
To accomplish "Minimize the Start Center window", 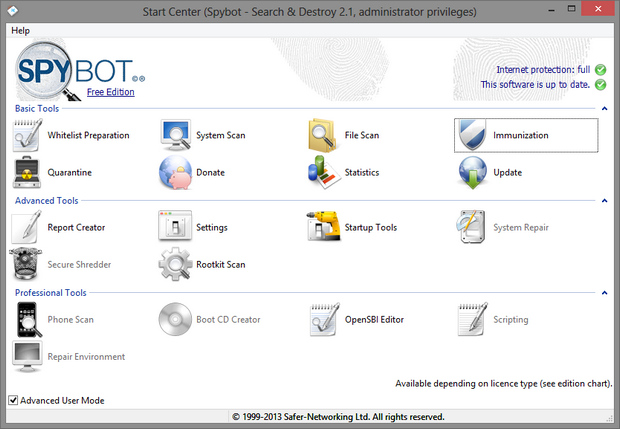I will pyautogui.click(x=552, y=10).
